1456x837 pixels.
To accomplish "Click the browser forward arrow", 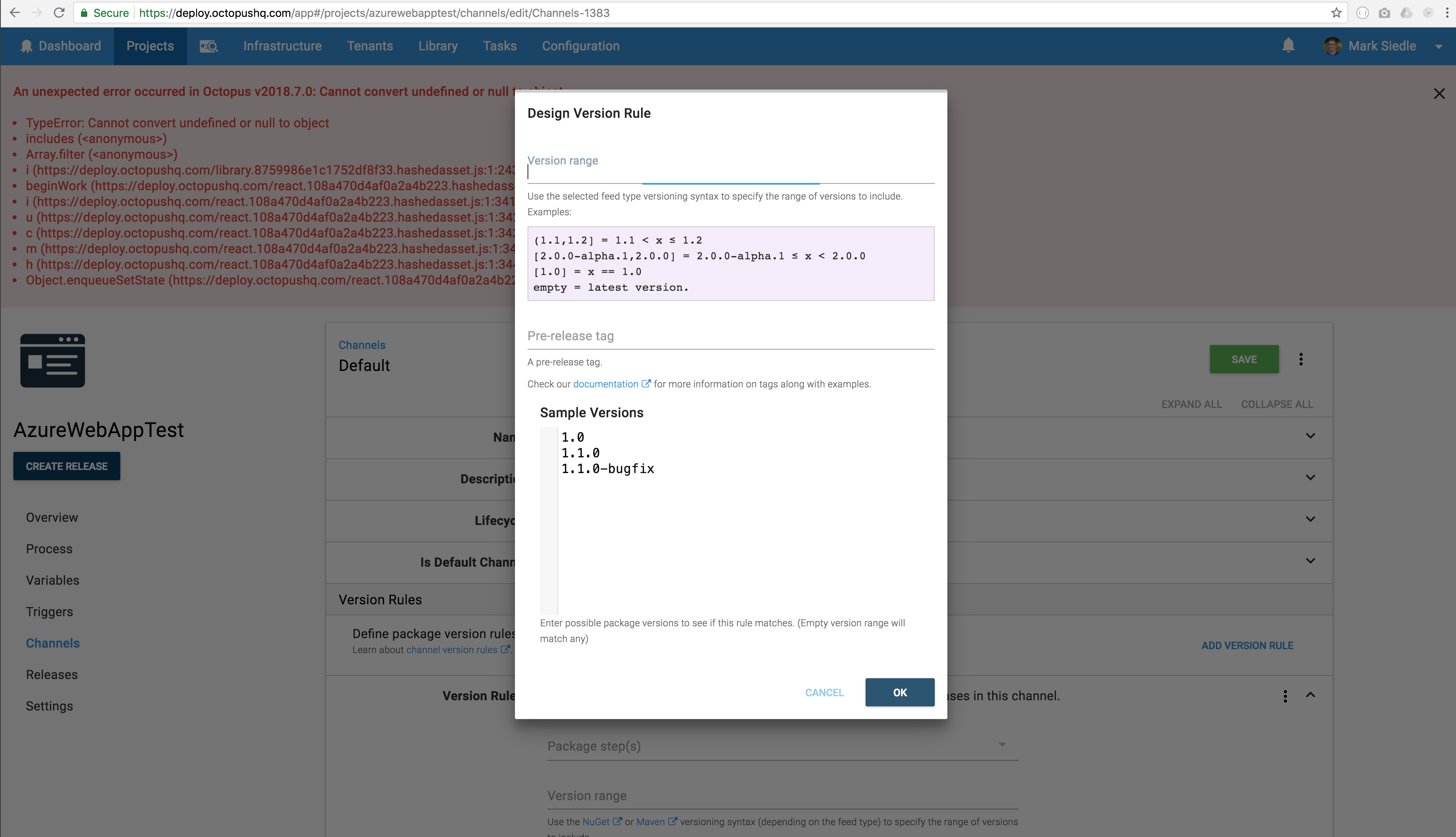I will click(37, 13).
